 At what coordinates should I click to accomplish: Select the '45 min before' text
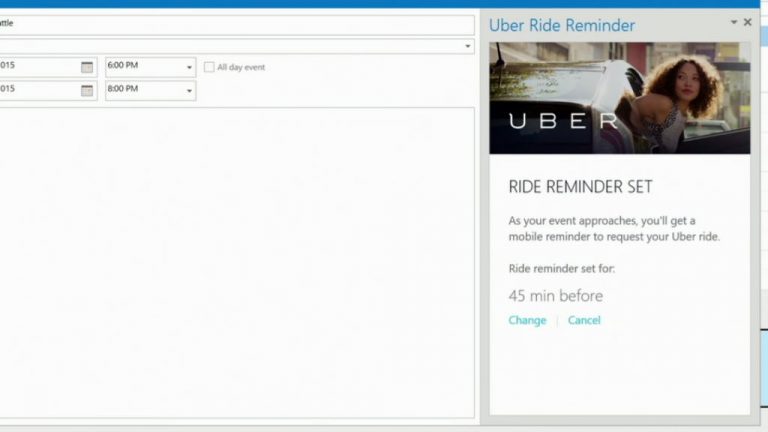click(555, 296)
